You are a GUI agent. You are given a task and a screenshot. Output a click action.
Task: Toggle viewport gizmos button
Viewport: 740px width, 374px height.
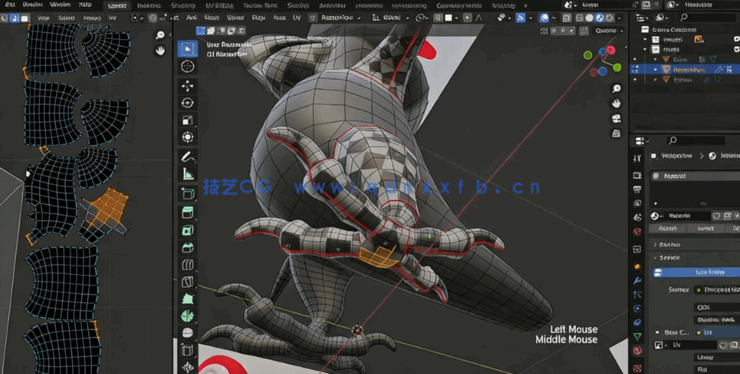pyautogui.click(x=521, y=18)
